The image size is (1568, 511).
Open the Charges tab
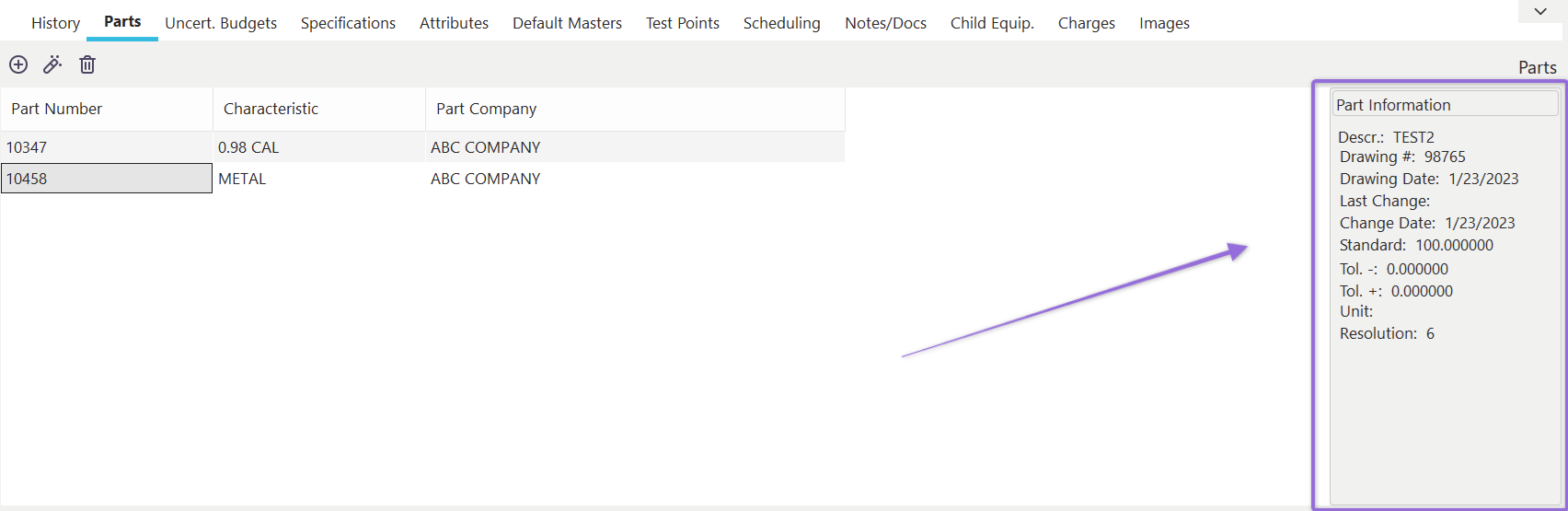click(1087, 23)
